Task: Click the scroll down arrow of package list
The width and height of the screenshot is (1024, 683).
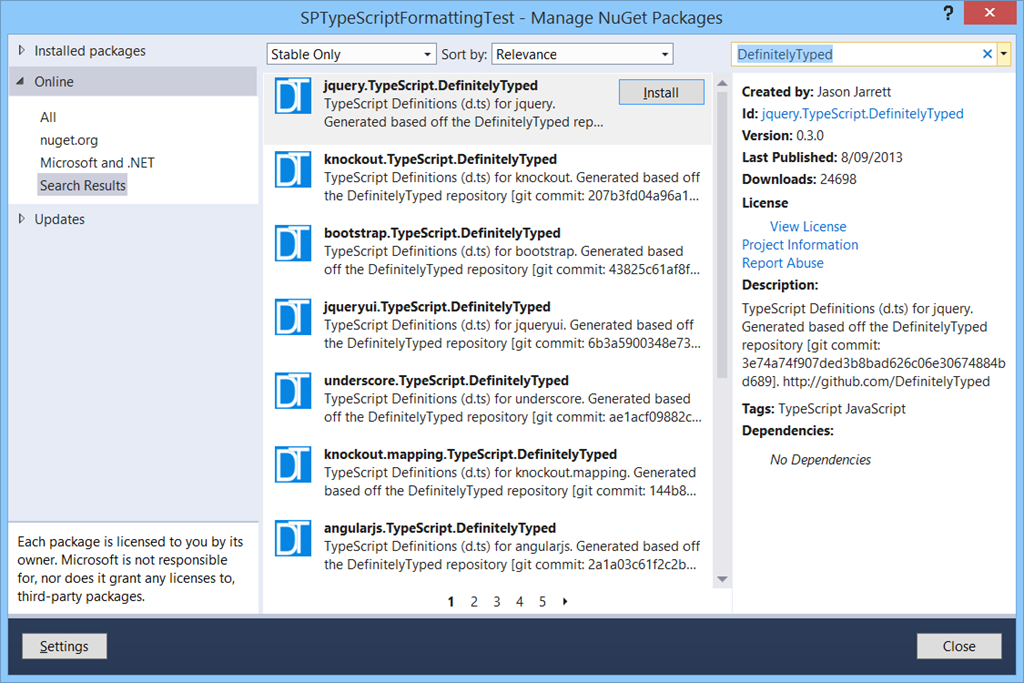Action: [x=722, y=579]
